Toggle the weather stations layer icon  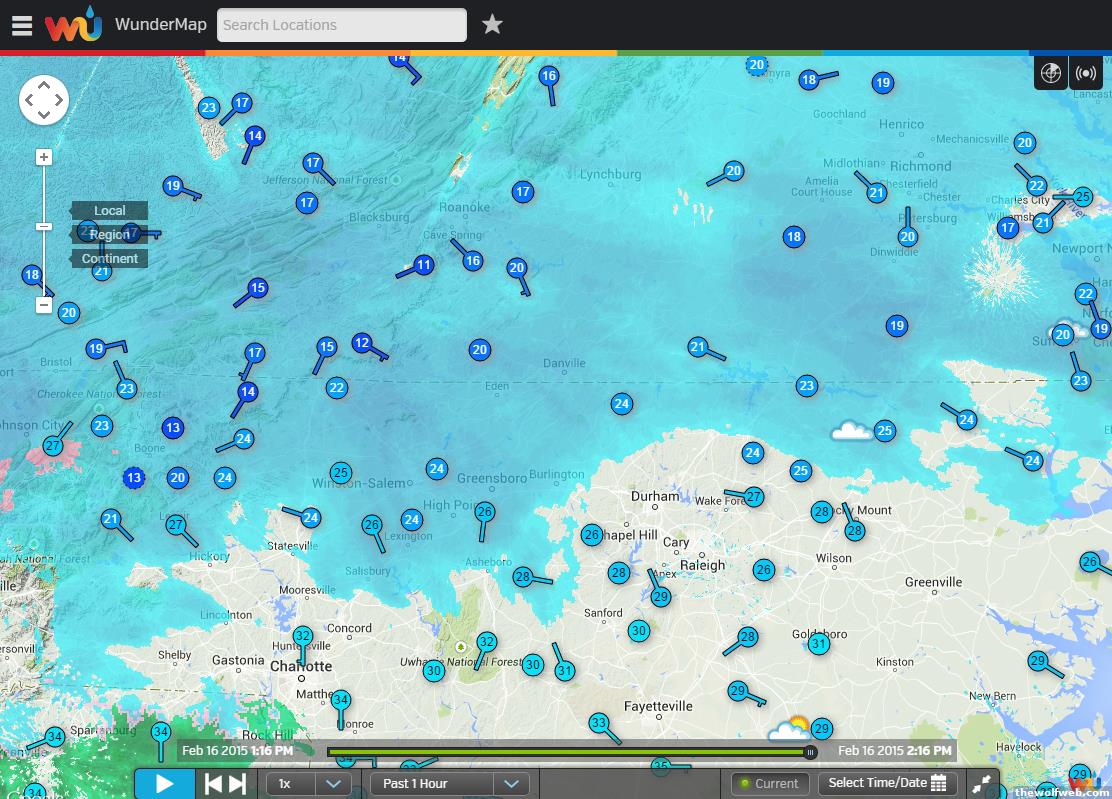1085,73
